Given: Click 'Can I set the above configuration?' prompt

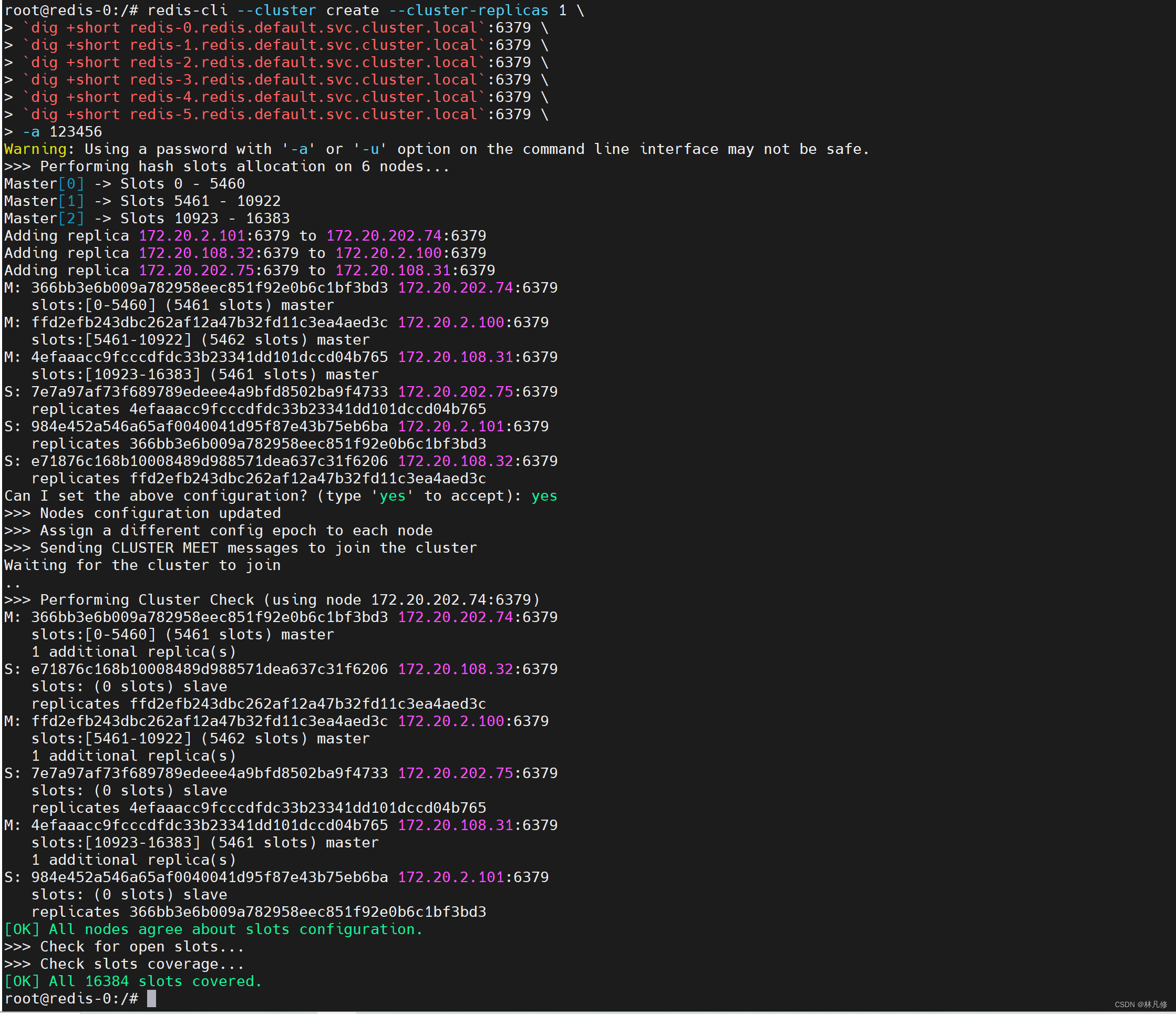Looking at the screenshot, I should pos(156,496).
